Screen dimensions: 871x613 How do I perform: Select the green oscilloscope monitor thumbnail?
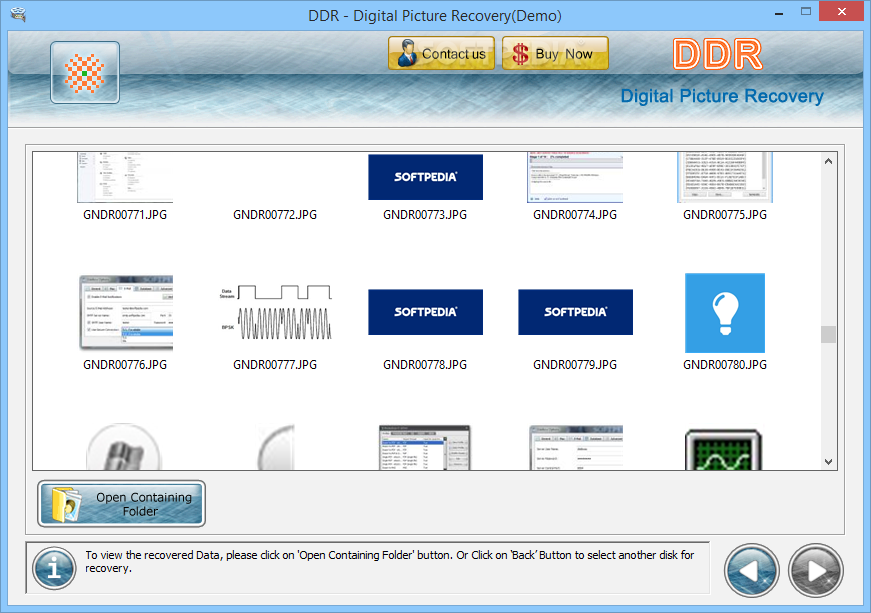click(724, 449)
